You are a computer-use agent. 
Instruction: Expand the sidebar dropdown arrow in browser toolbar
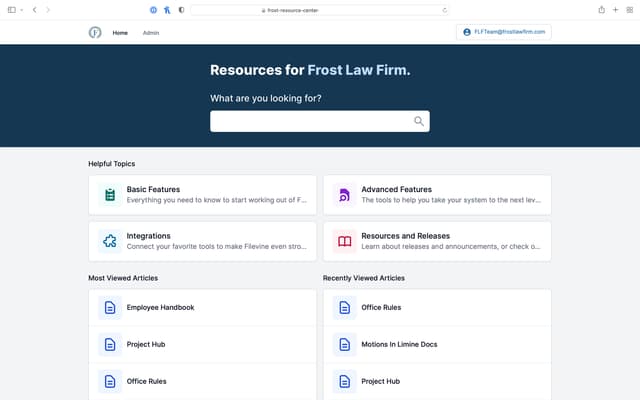click(x=22, y=10)
